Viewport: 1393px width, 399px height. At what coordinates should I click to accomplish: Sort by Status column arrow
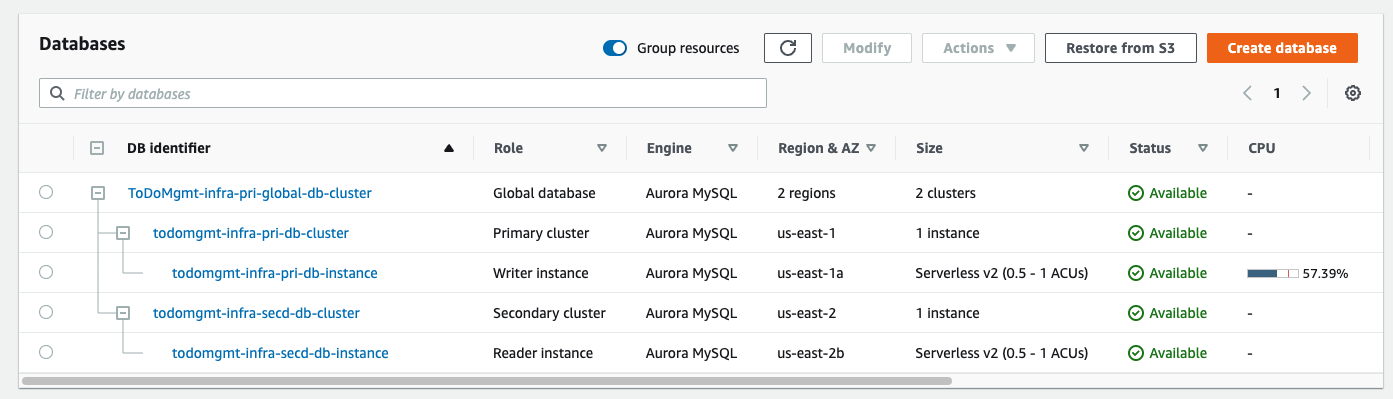click(1203, 148)
